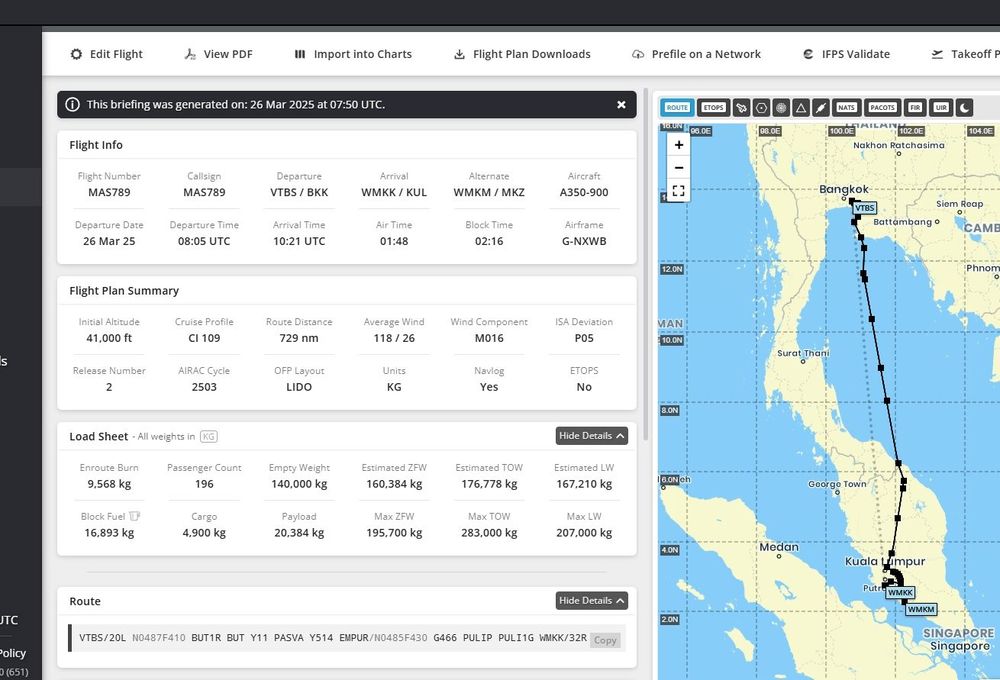The height and width of the screenshot is (680, 1000).
Task: Toggle the triangle waypoint layer icon
Action: pyautogui.click(x=801, y=107)
